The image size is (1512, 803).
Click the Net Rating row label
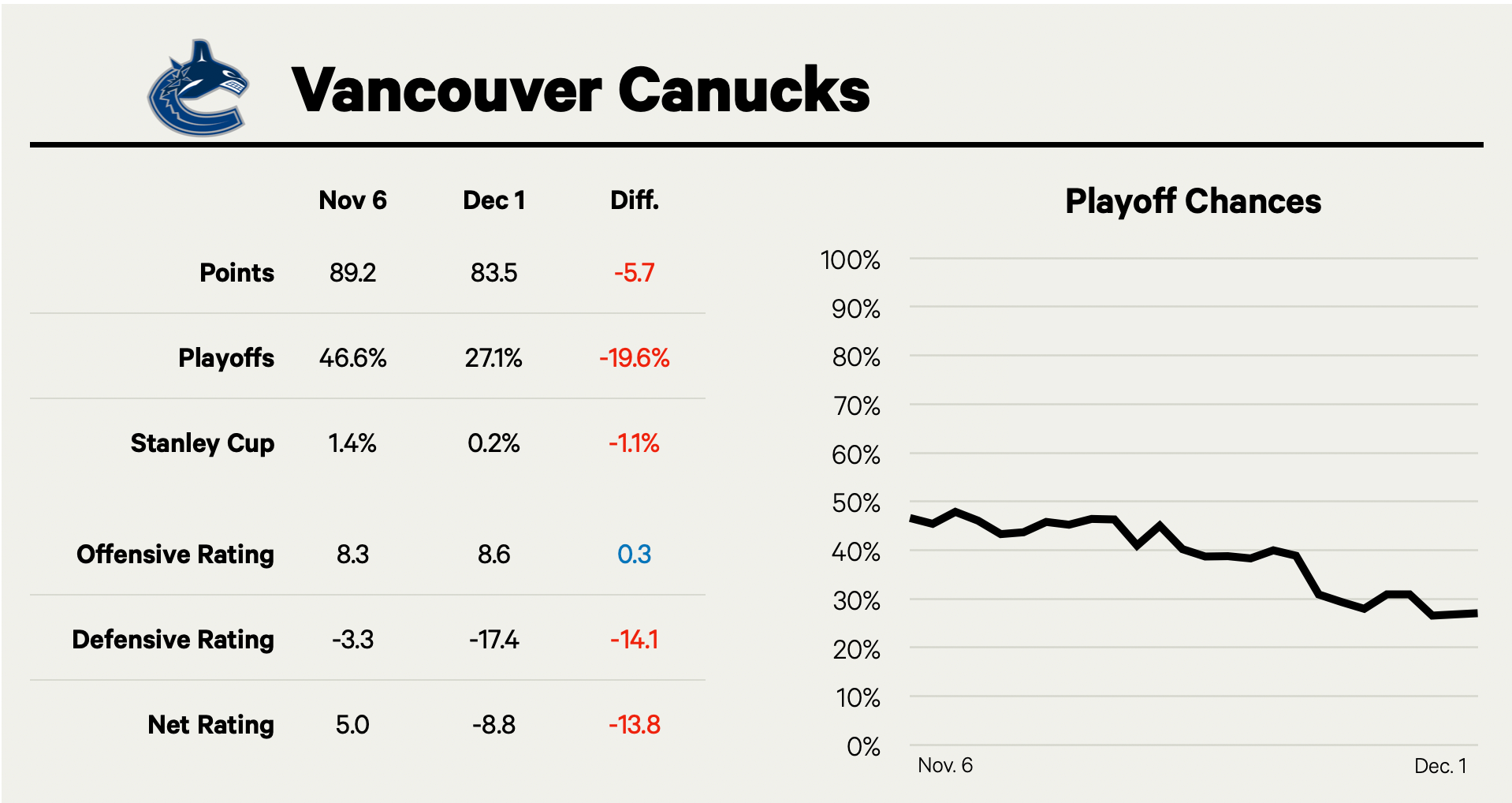(210, 725)
